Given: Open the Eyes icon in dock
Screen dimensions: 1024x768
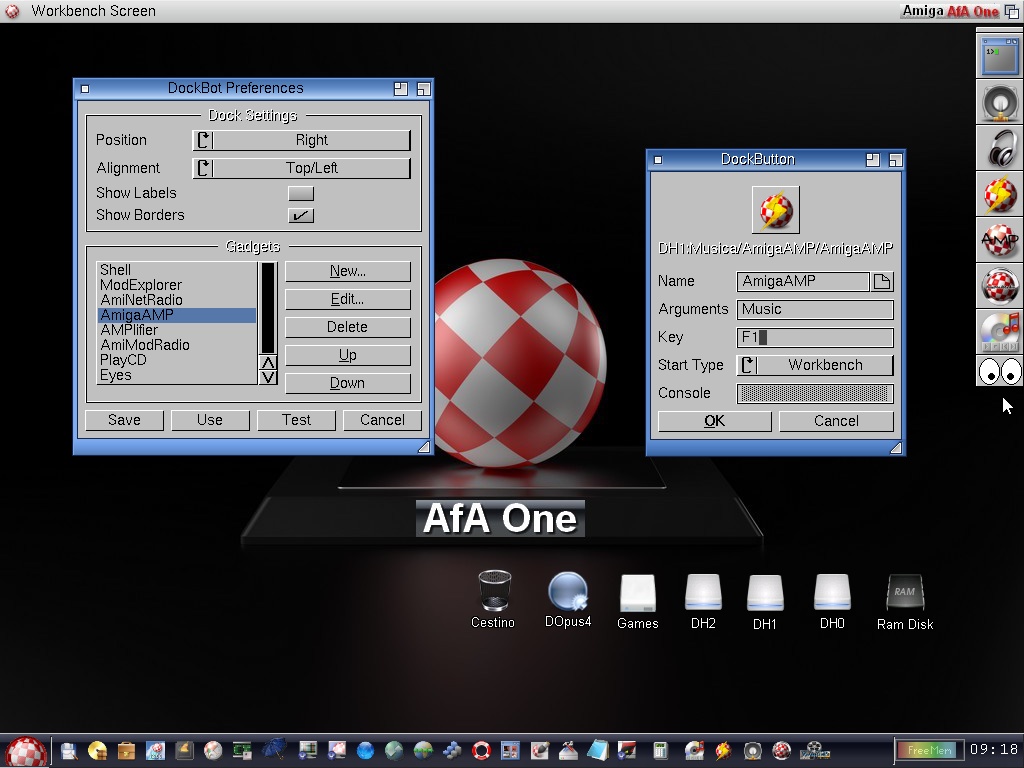Looking at the screenshot, I should (999, 372).
